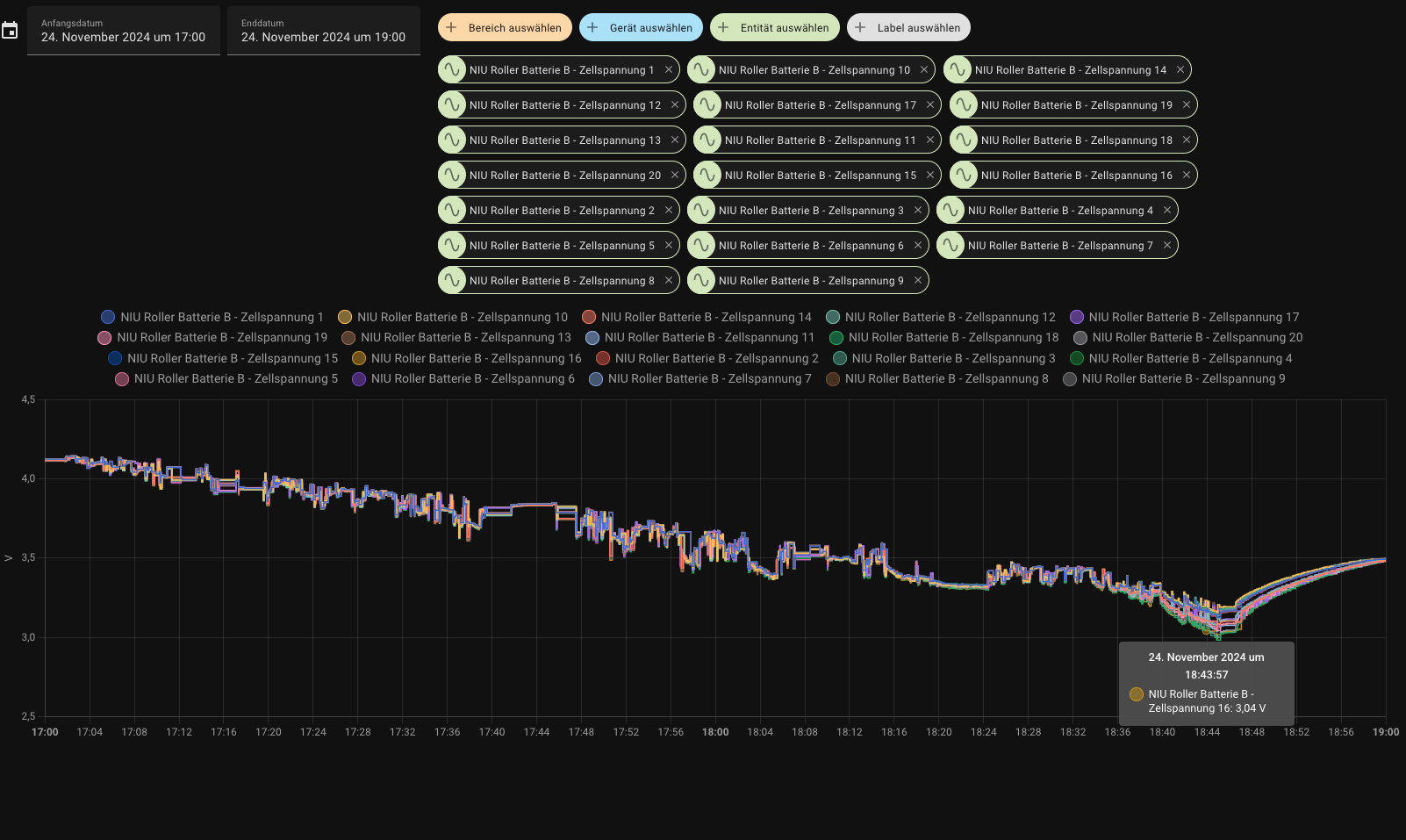Image resolution: width=1406 pixels, height=840 pixels.
Task: Open the Gerät auswählen picker
Action: (641, 28)
